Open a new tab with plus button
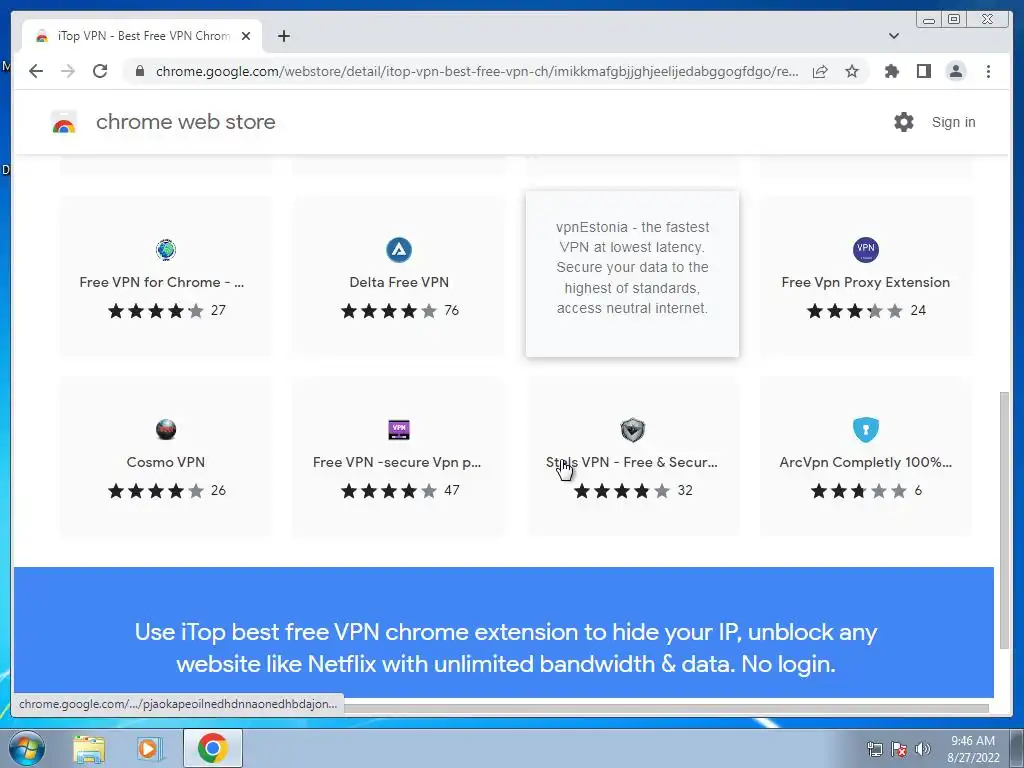Viewport: 1024px width, 768px height. point(283,36)
